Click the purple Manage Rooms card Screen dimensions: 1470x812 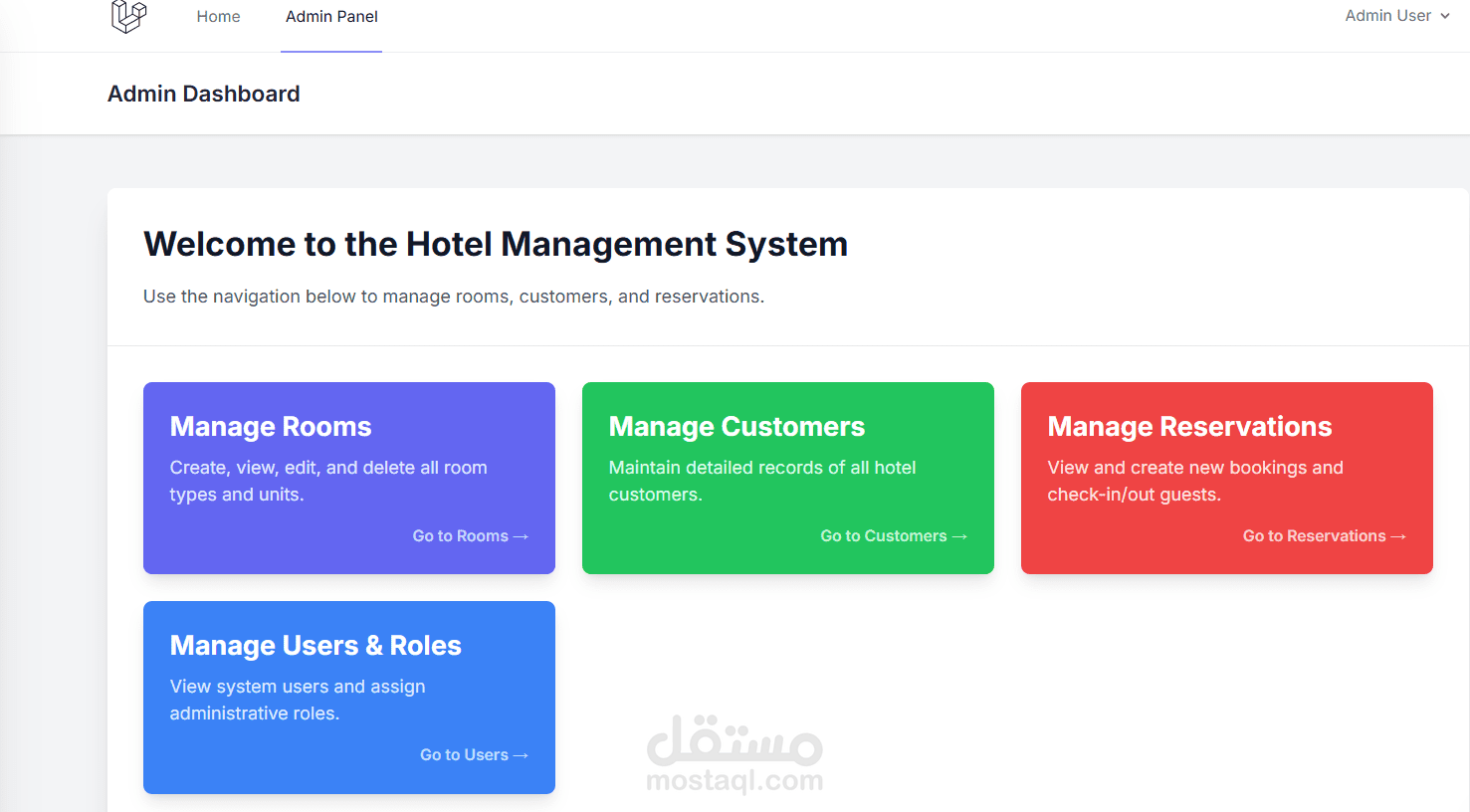(x=348, y=478)
